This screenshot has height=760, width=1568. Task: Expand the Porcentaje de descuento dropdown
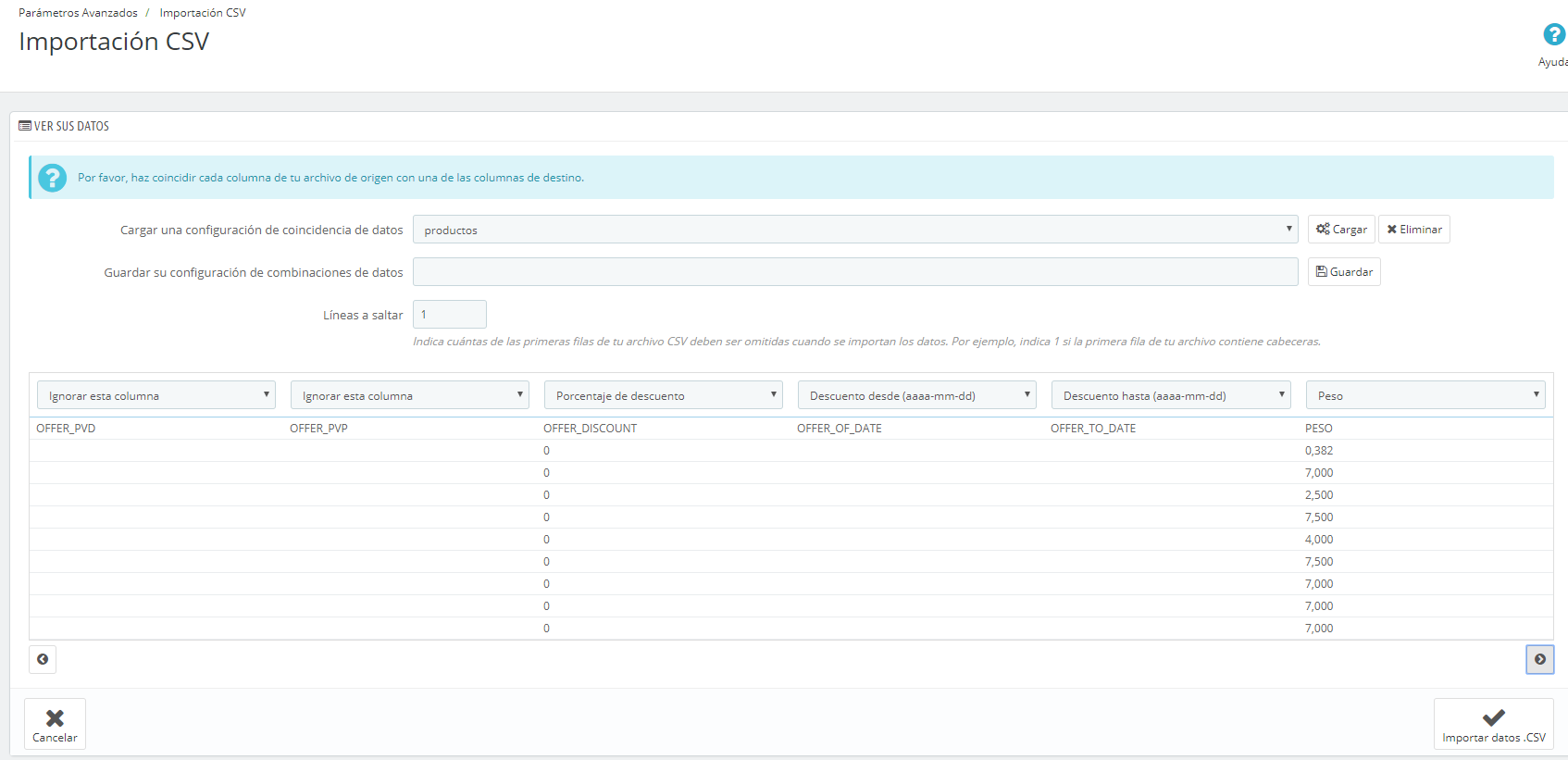coord(664,395)
